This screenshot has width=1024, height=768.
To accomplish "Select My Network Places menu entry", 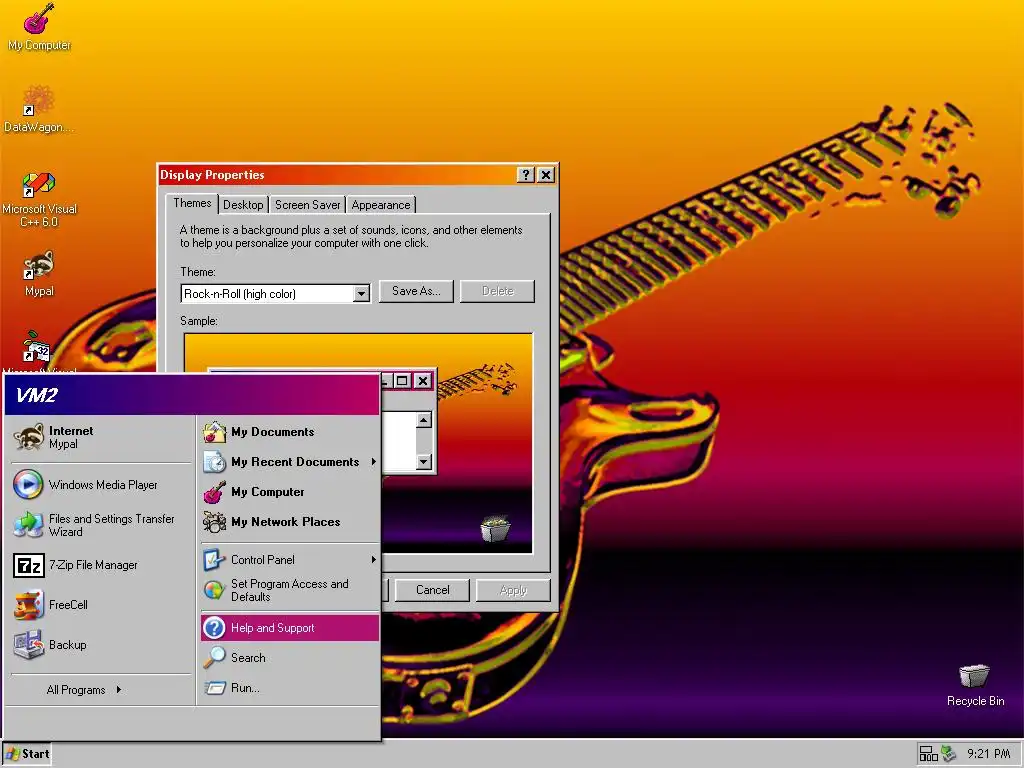I will coord(290,522).
